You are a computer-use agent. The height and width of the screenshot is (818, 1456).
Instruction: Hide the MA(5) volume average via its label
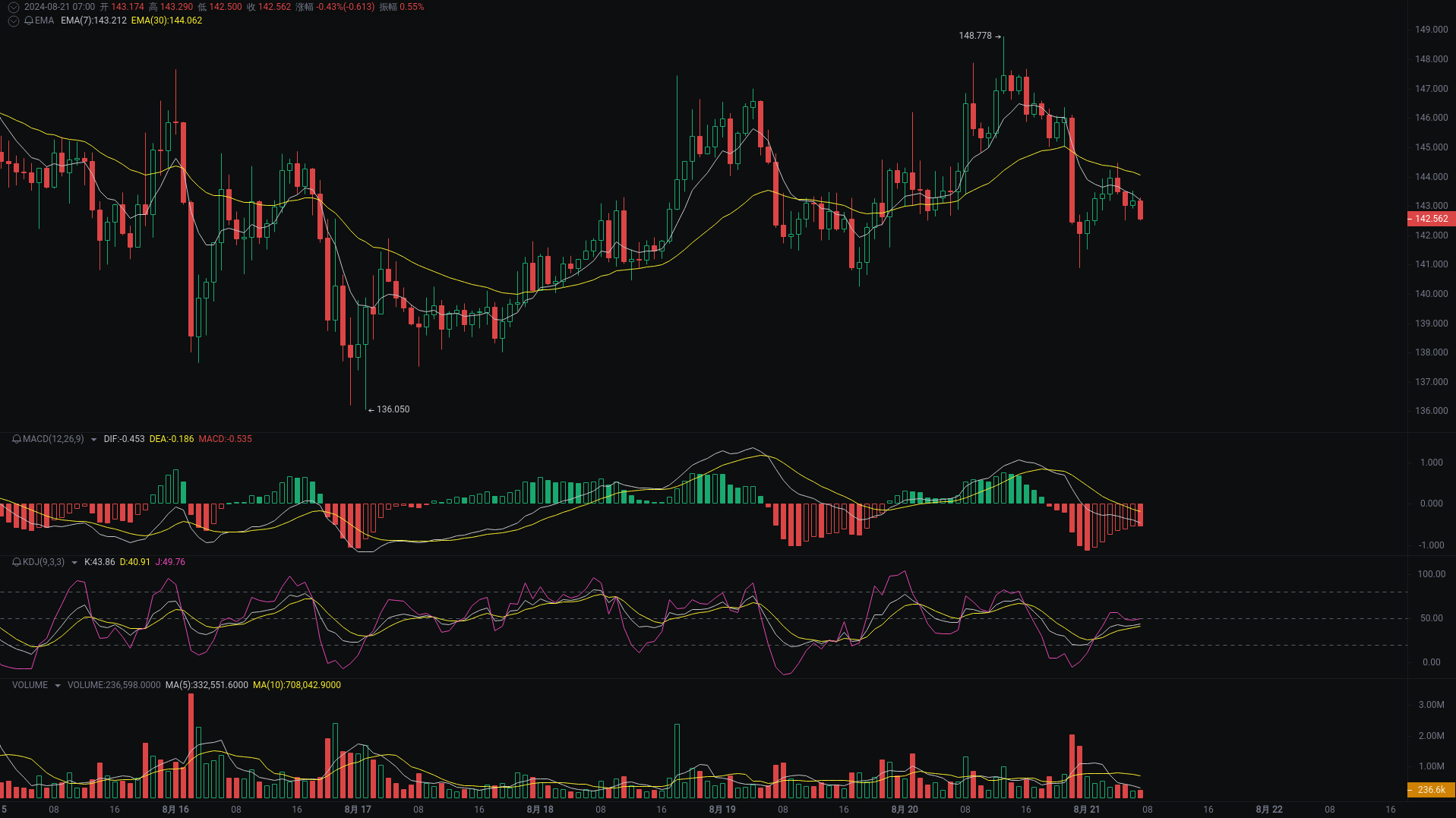pyautogui.click(x=207, y=684)
